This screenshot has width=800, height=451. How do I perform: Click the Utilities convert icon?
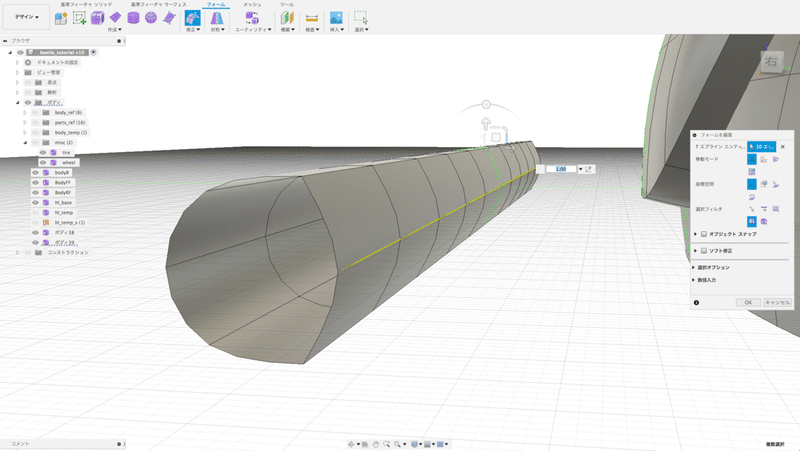pyautogui.click(x=252, y=18)
